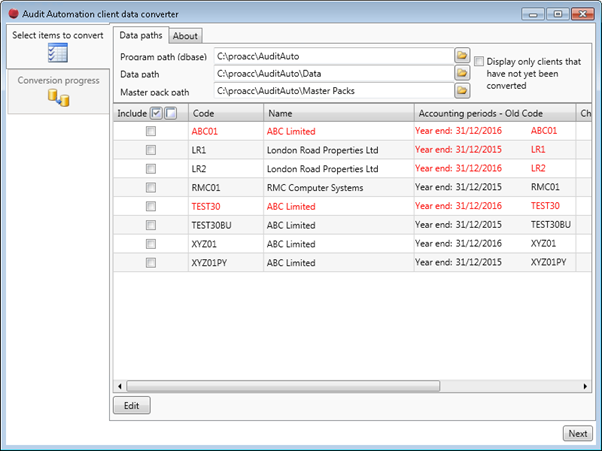
Task: Click the Data path input field
Action: coord(333,73)
